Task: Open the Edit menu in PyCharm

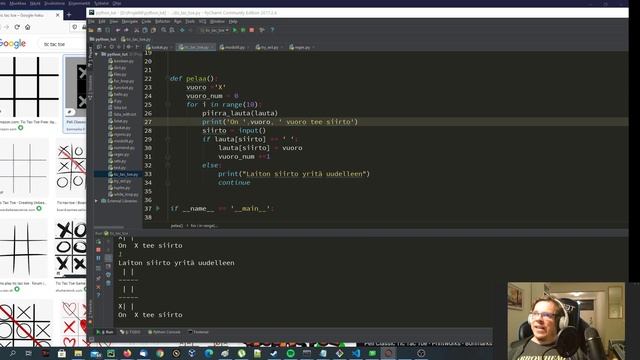Action: (x=102, y=21)
